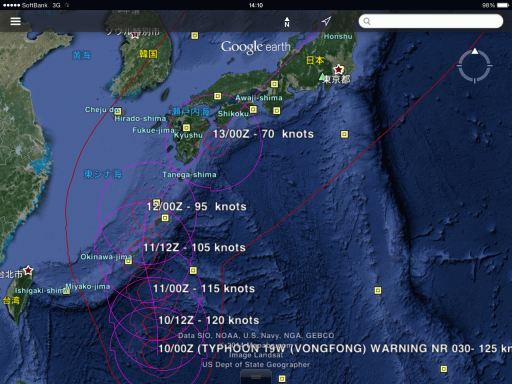The width and height of the screenshot is (512, 384).
Task: Tap the battery indicator in status bar
Action: pos(503,5)
